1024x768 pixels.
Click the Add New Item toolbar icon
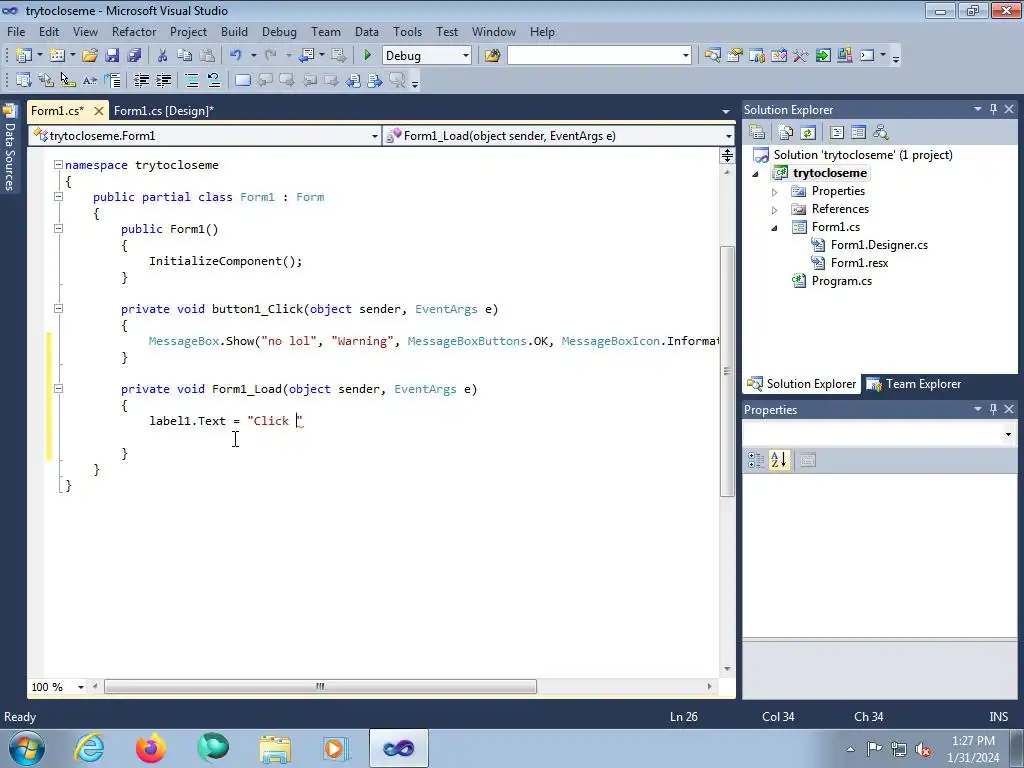tap(57, 56)
